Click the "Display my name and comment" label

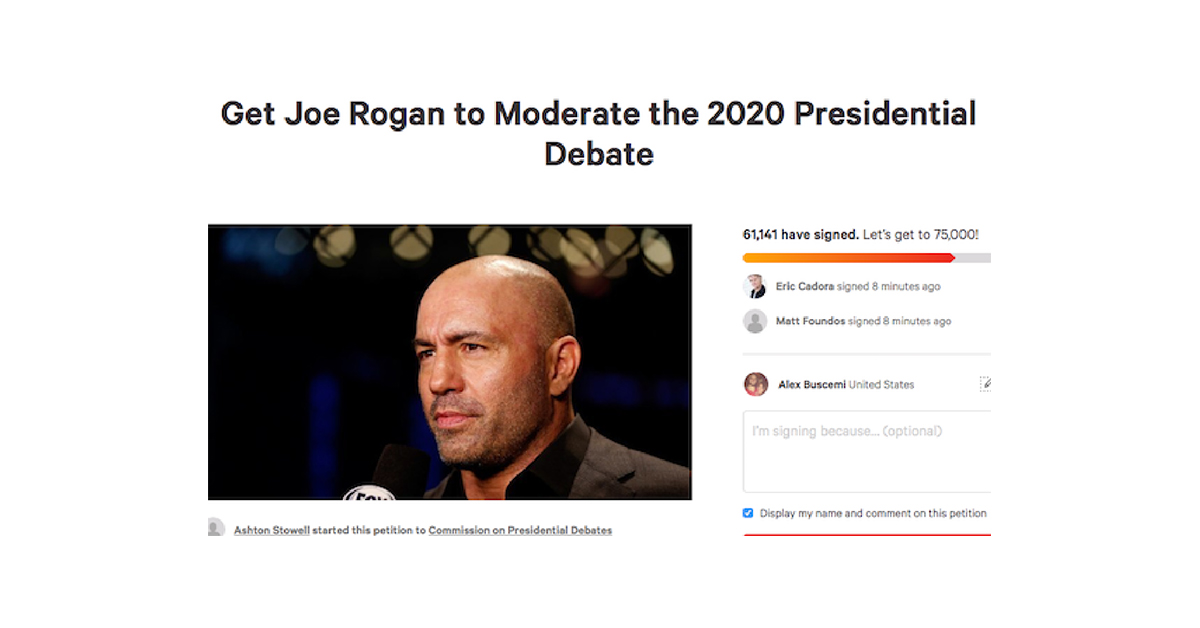click(872, 513)
